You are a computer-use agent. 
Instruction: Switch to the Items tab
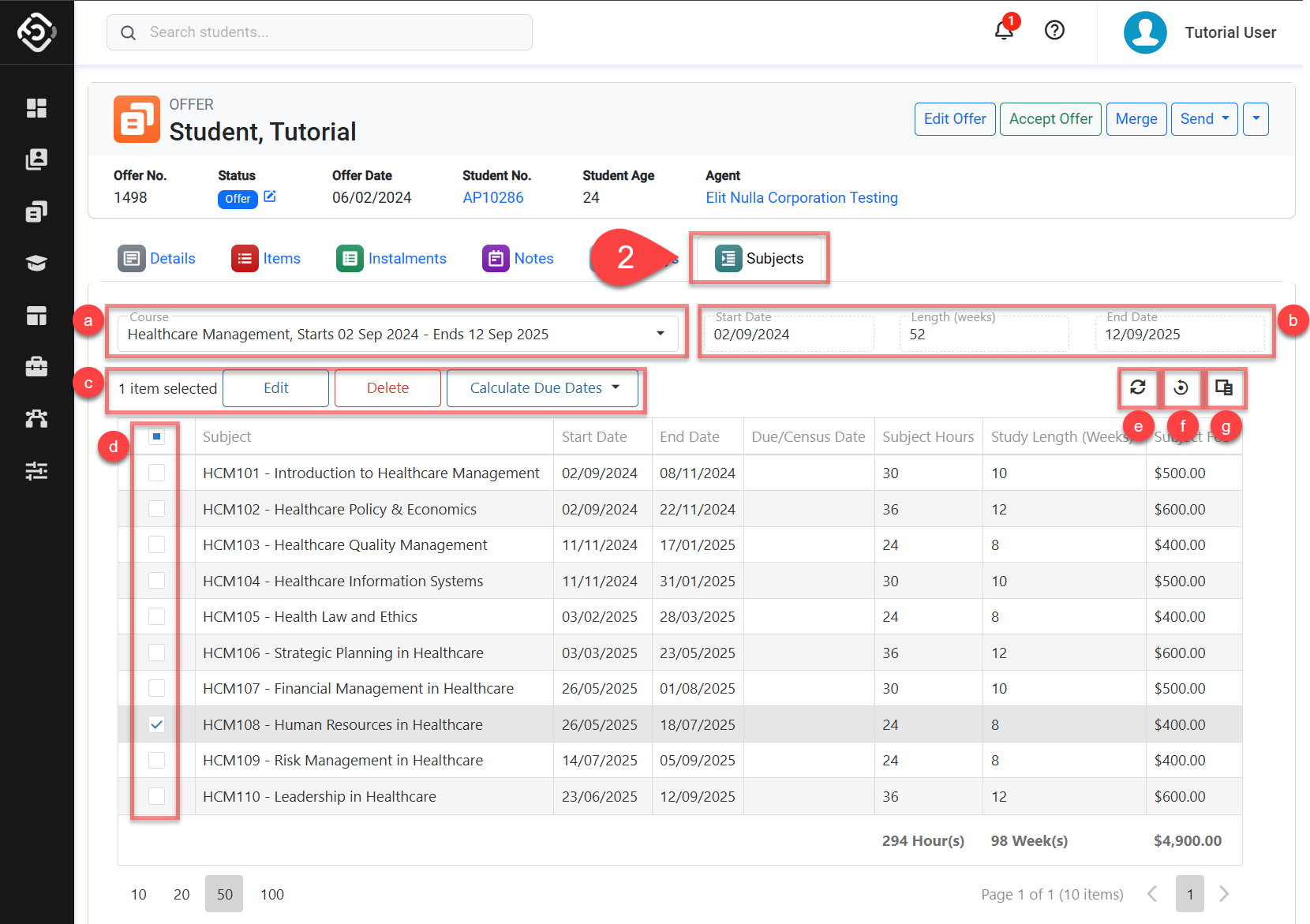coord(265,258)
